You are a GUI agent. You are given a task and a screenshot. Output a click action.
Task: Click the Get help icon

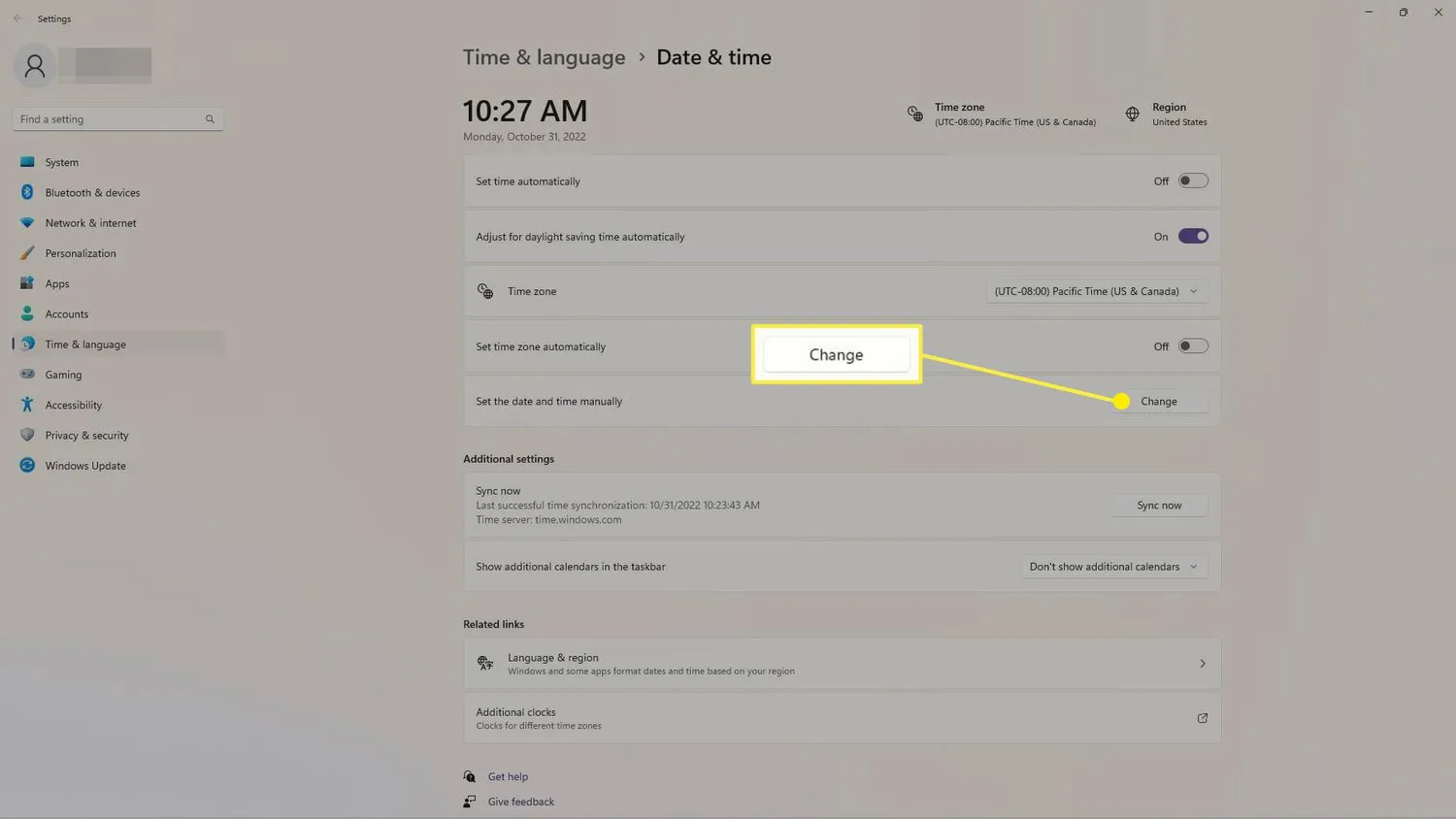[x=470, y=776]
